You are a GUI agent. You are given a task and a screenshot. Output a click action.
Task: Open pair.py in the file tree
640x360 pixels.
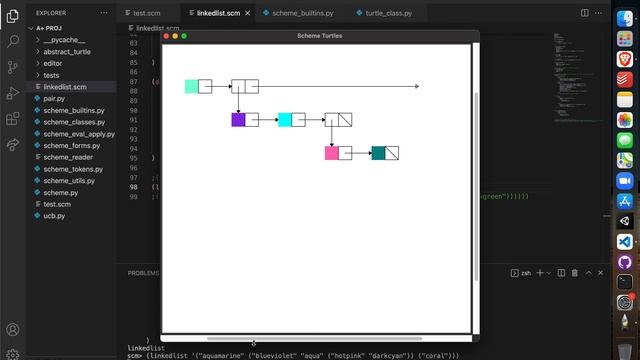point(54,99)
